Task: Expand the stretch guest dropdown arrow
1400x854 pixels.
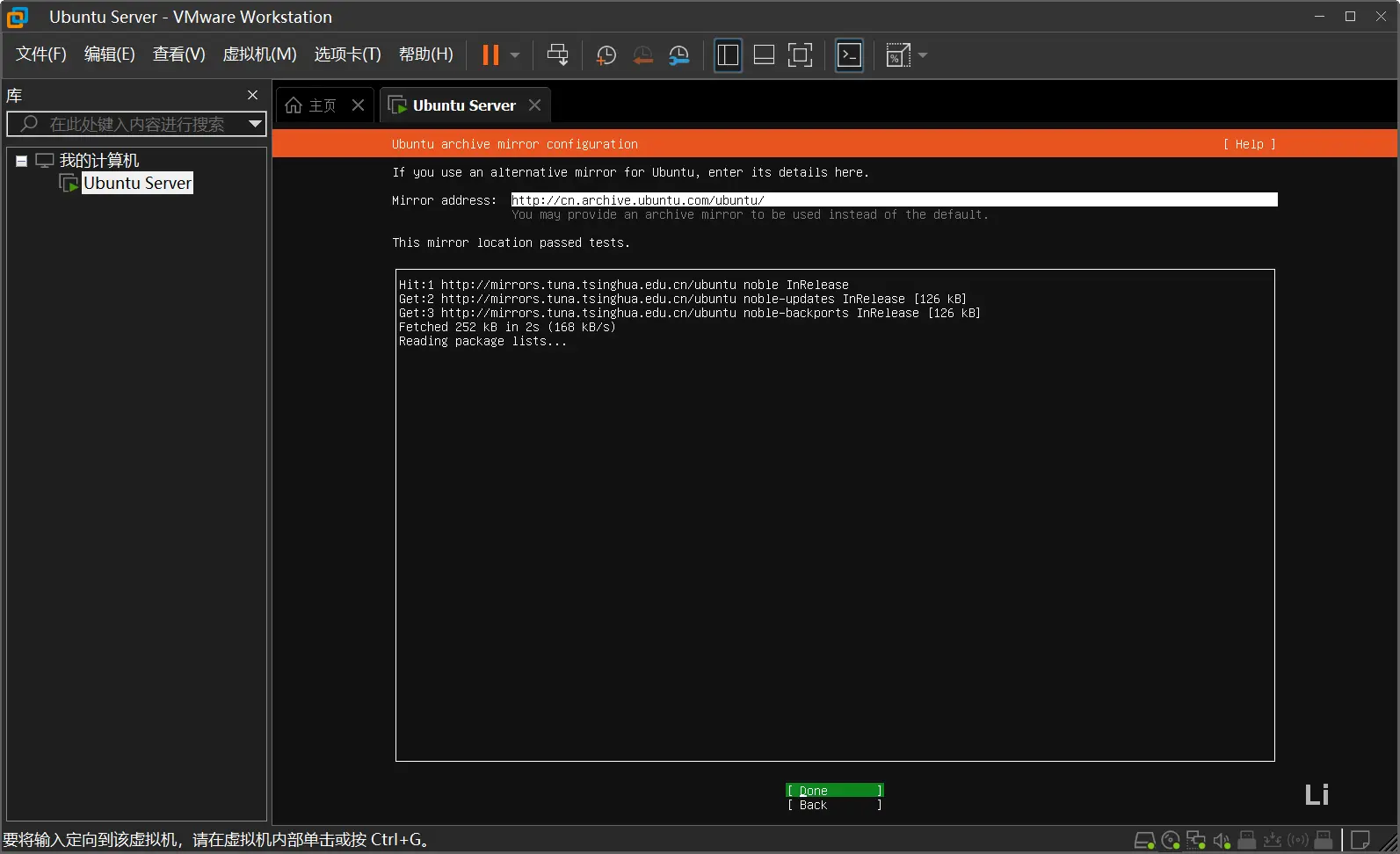Action: point(923,55)
